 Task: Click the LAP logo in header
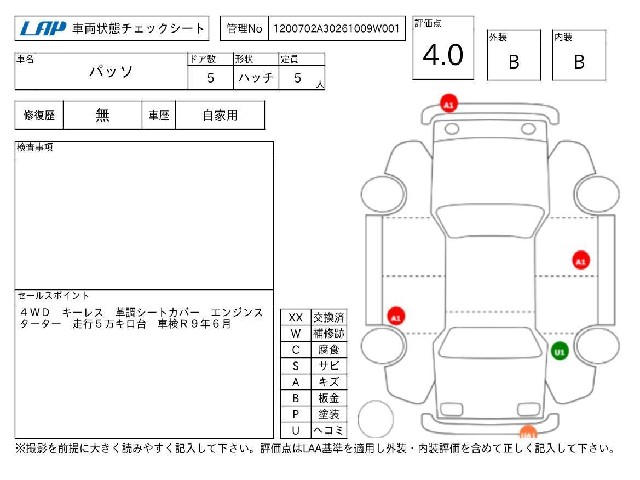click(x=42, y=29)
